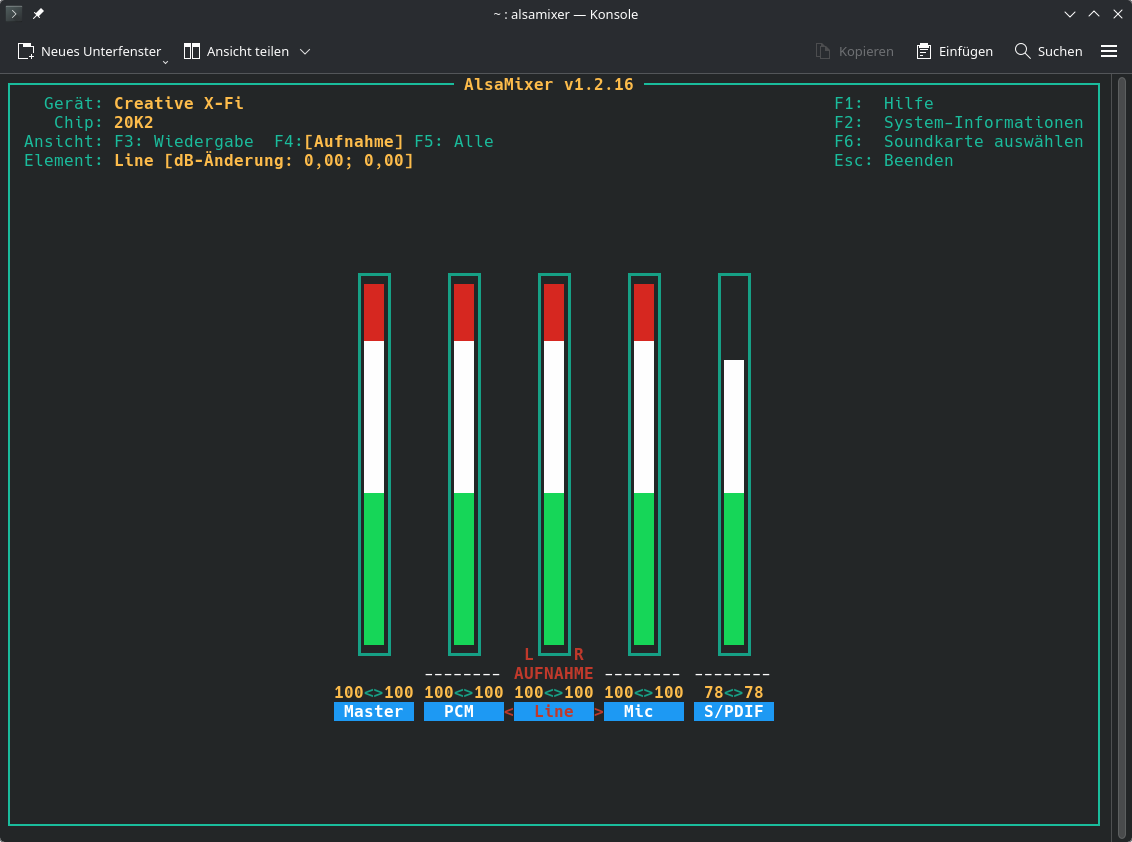Switch to the F5: Alle view
Screen dimensions: 1132x842
(453, 142)
